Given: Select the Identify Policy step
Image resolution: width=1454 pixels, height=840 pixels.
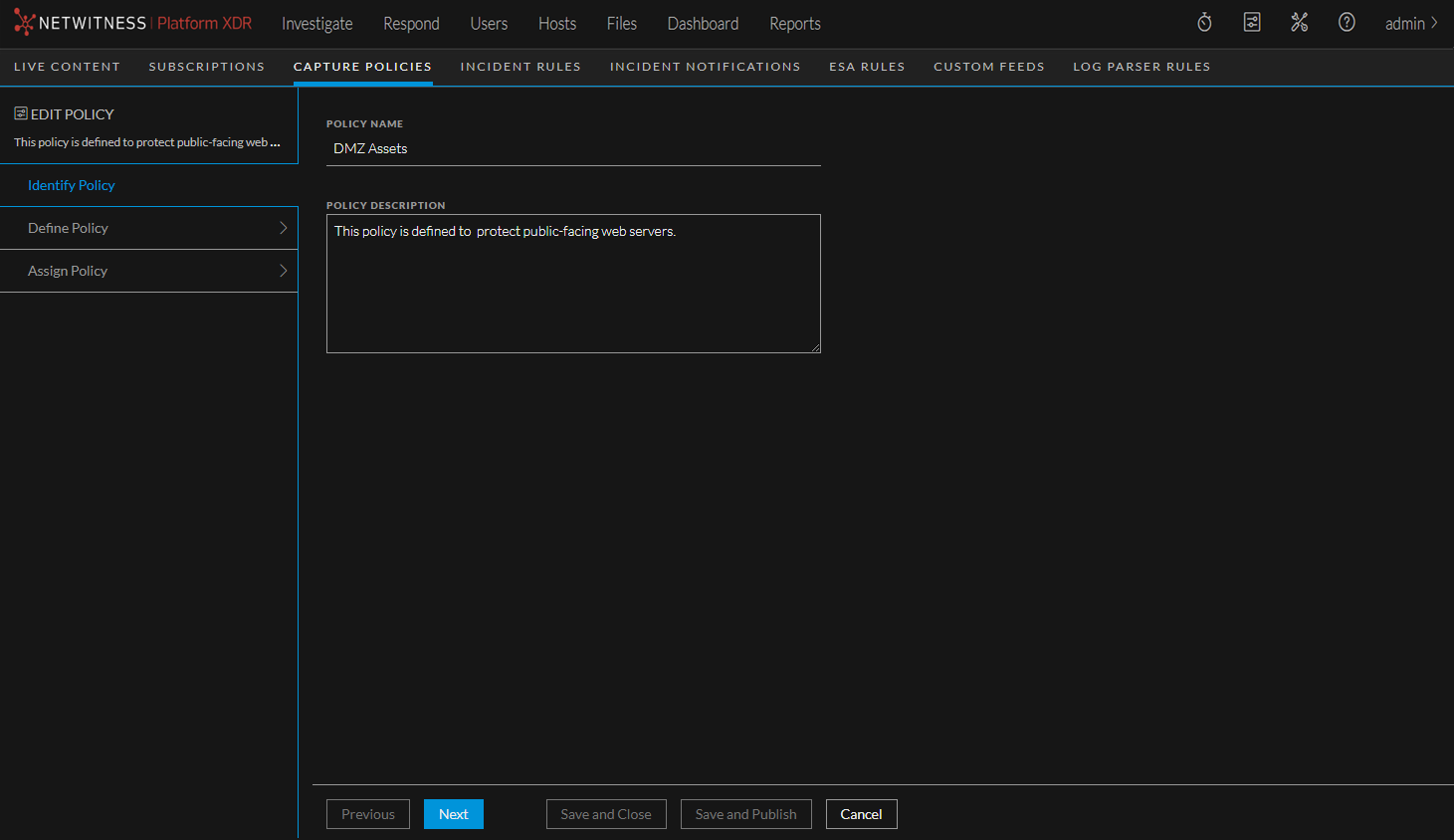Looking at the screenshot, I should pos(71,185).
